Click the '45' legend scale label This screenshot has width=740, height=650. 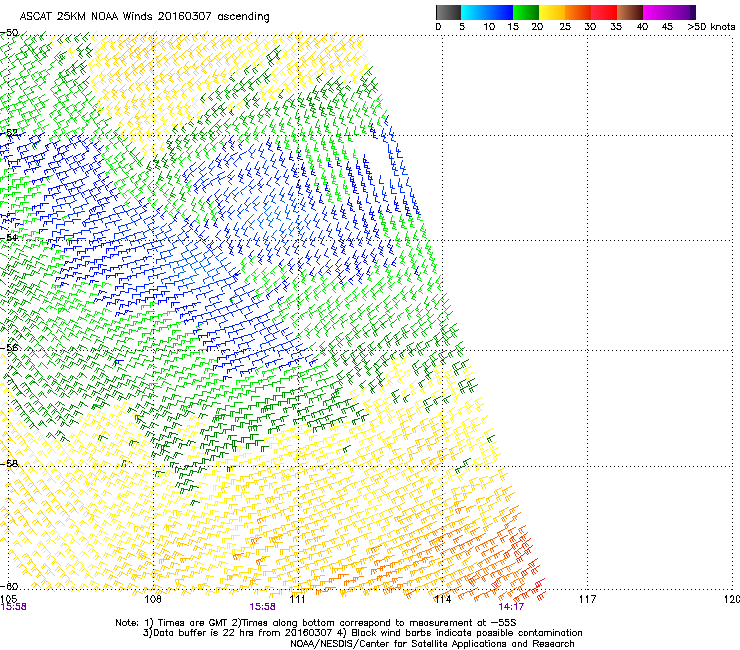(667, 27)
